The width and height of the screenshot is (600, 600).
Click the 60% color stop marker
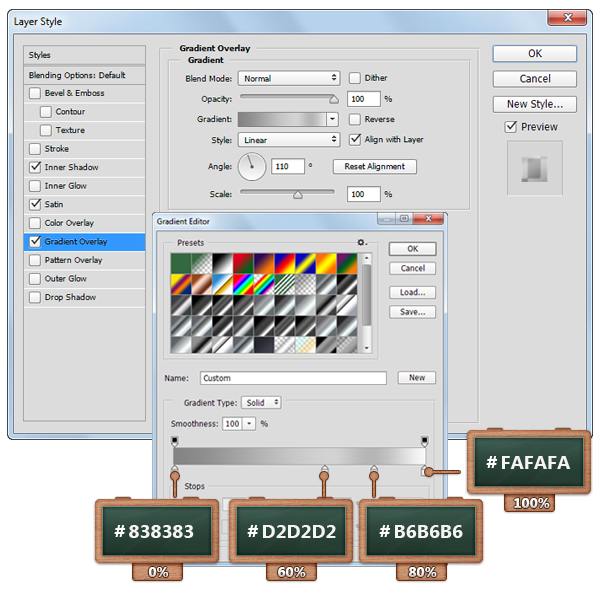(324, 470)
